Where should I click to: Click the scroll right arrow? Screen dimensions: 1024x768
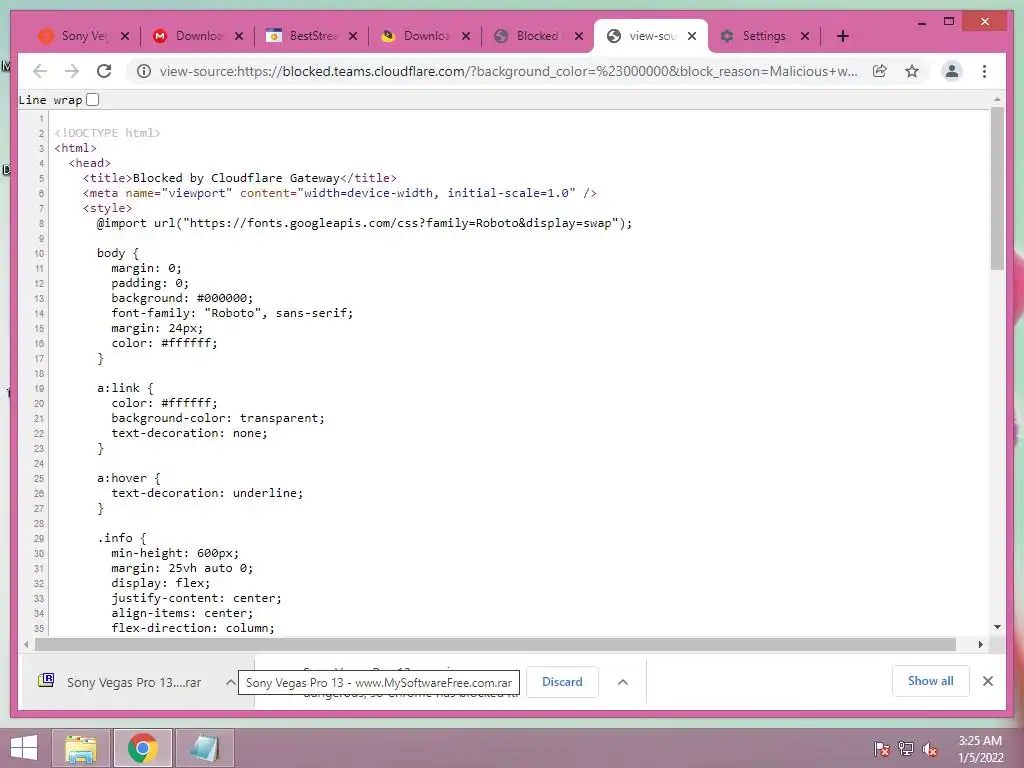(980, 645)
